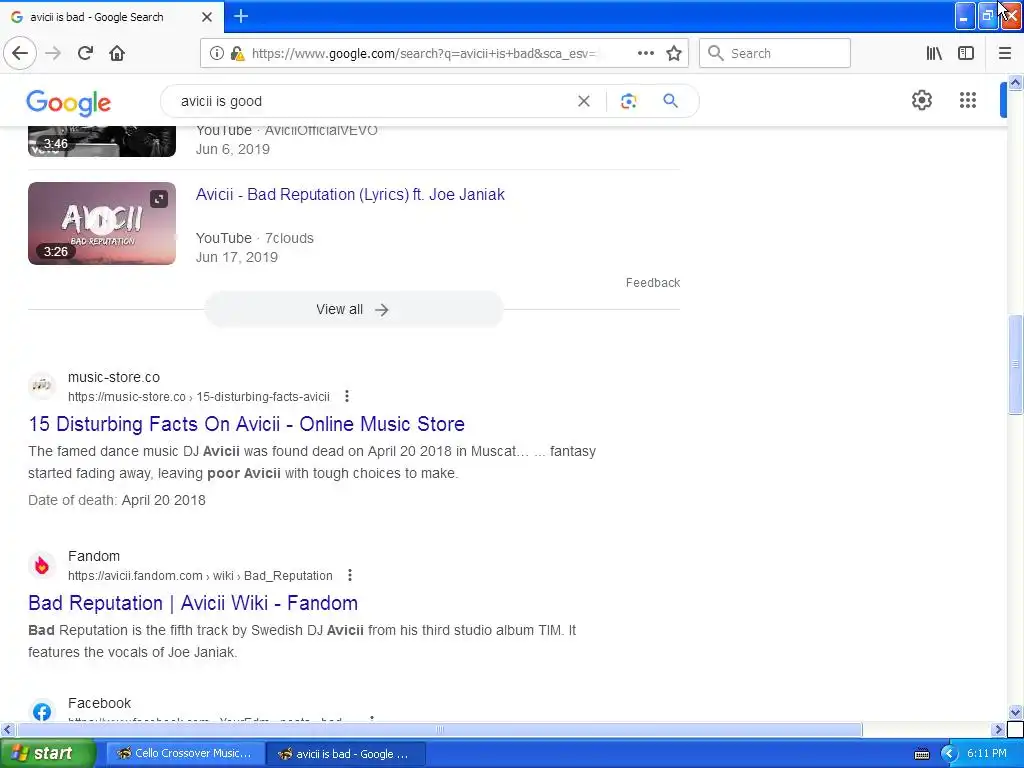Click the music-store.co site favicon
1024x768 pixels.
(x=42, y=386)
